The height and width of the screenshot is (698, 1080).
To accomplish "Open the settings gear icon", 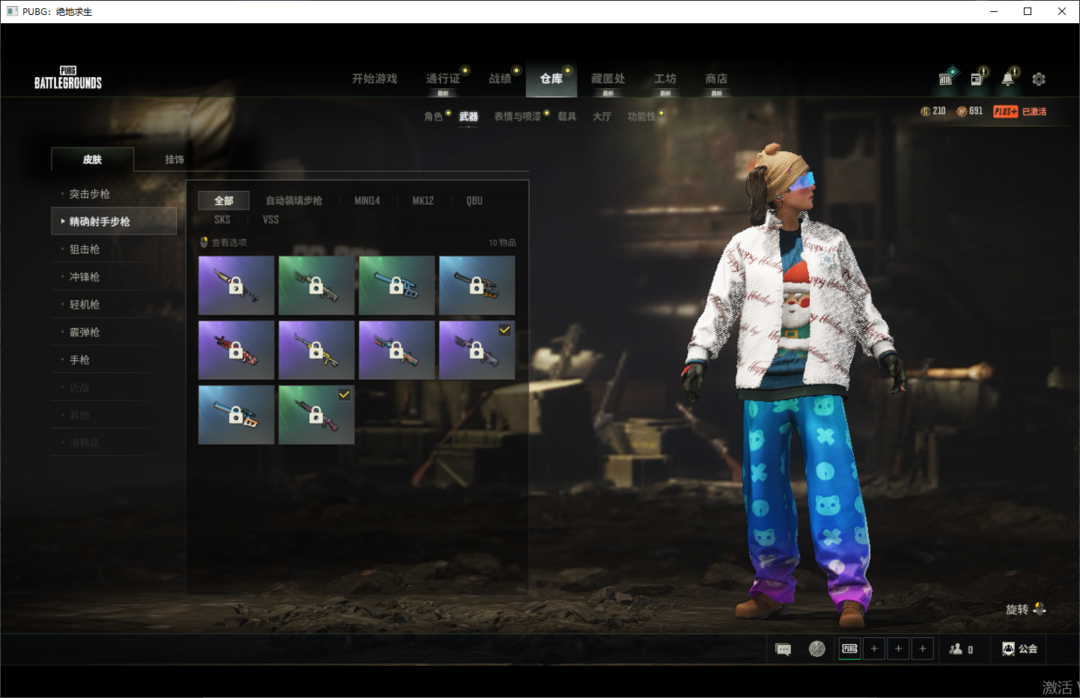I will [1039, 79].
